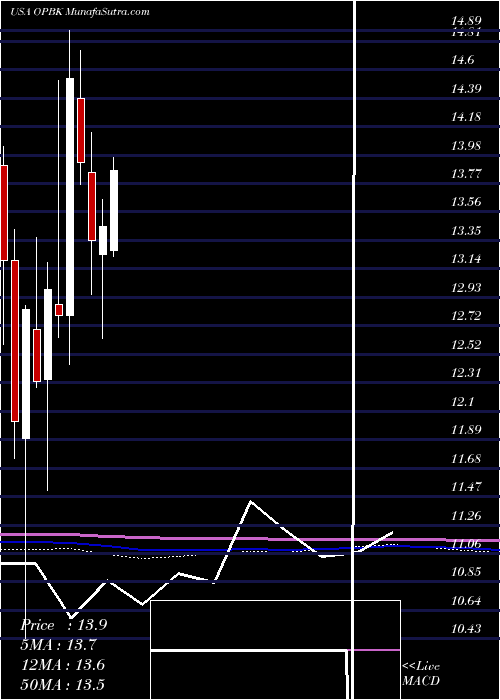The height and width of the screenshot is (700, 500).
Task: Click the <<Live MACD label
Action: (x=421, y=673)
